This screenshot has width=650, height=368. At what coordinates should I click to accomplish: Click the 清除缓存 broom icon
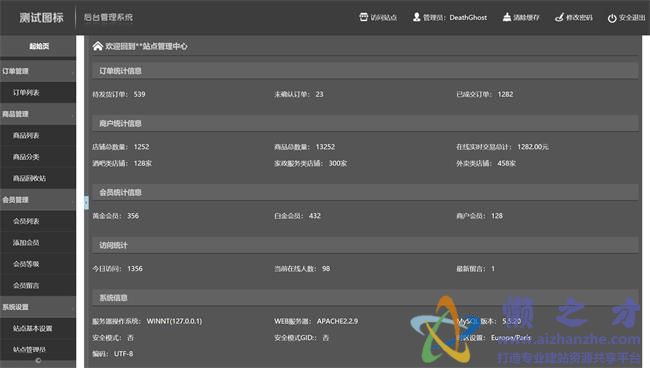507,17
